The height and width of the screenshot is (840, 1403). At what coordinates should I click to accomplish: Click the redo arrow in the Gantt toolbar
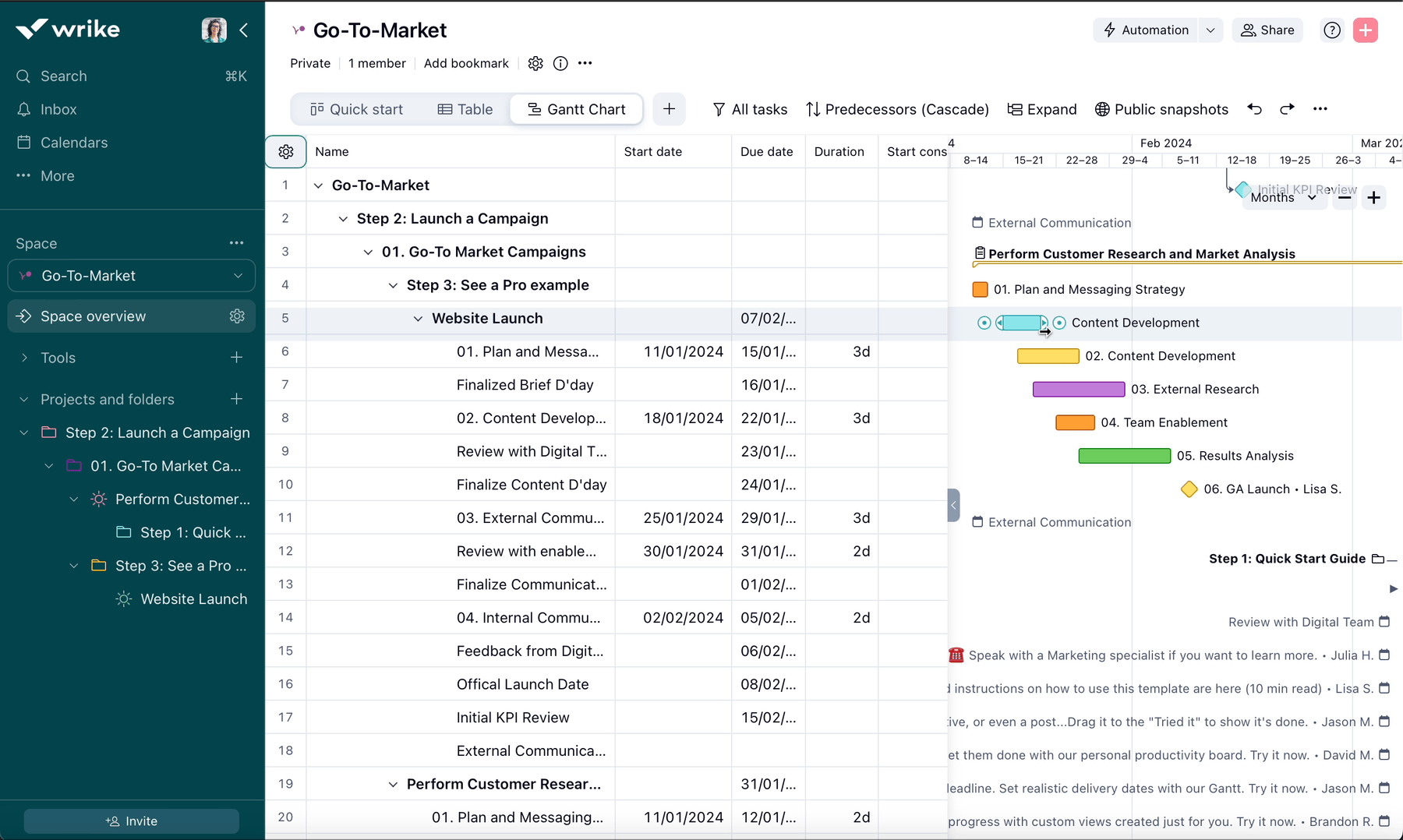pos(1287,109)
